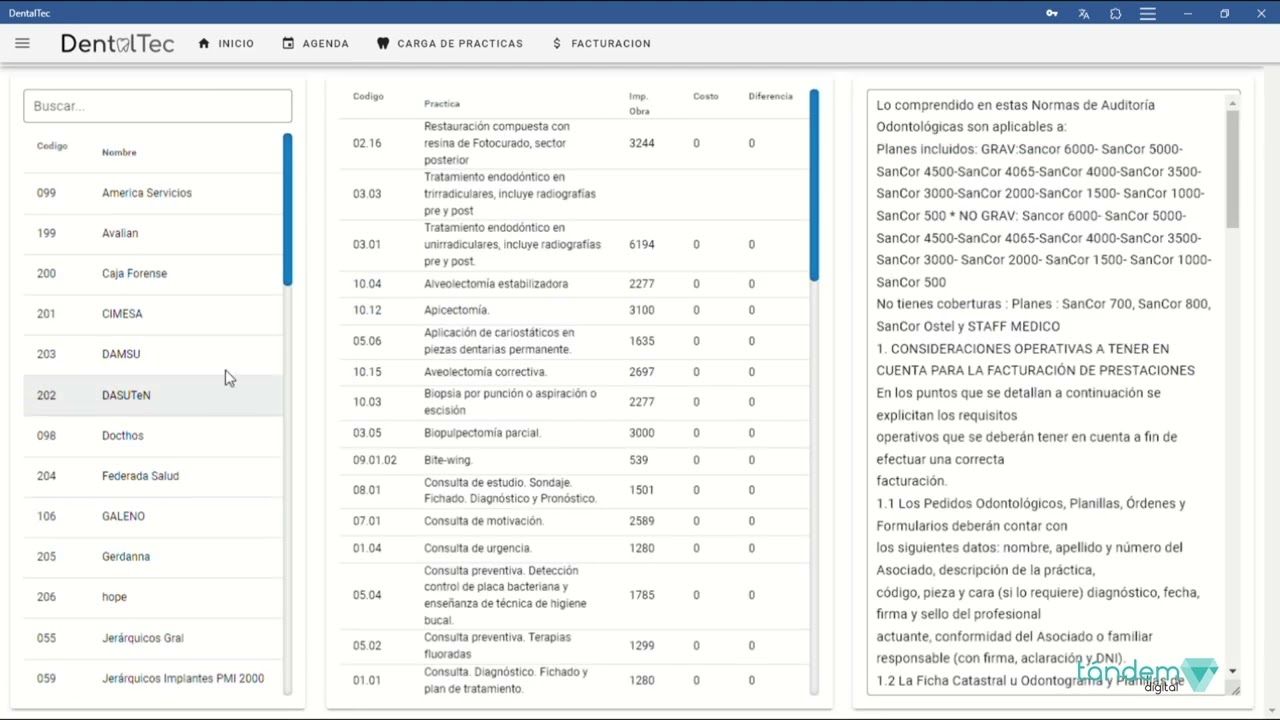Click the key icon in title bar

pyautogui.click(x=1052, y=14)
